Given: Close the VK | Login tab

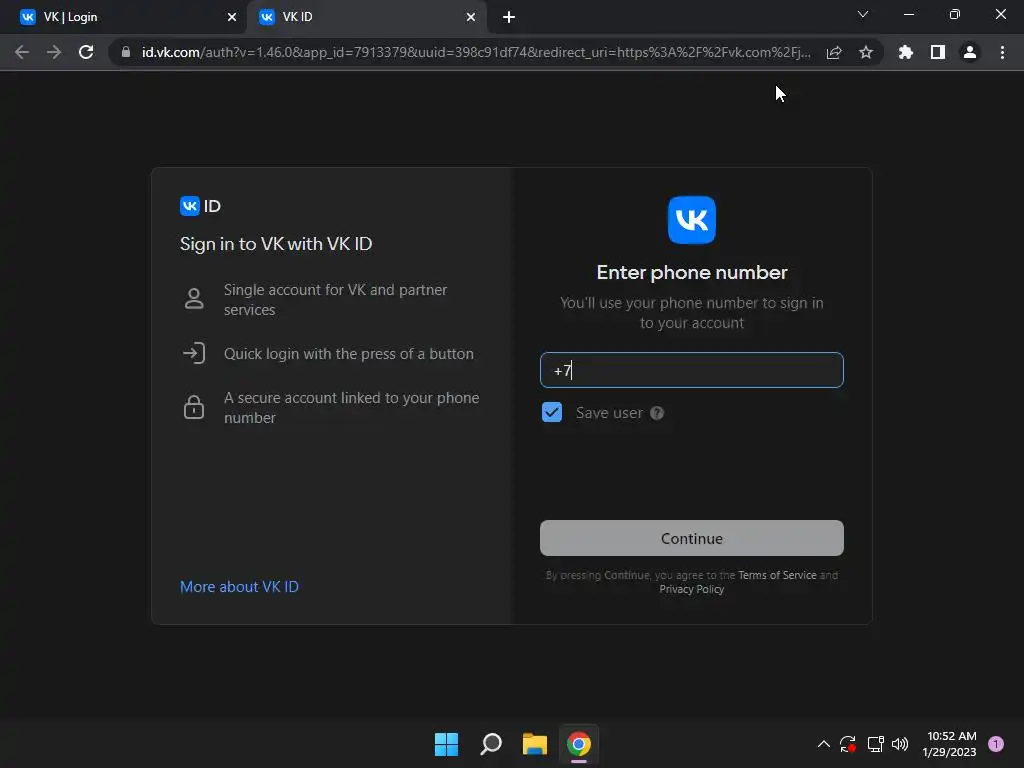Looking at the screenshot, I should point(232,17).
